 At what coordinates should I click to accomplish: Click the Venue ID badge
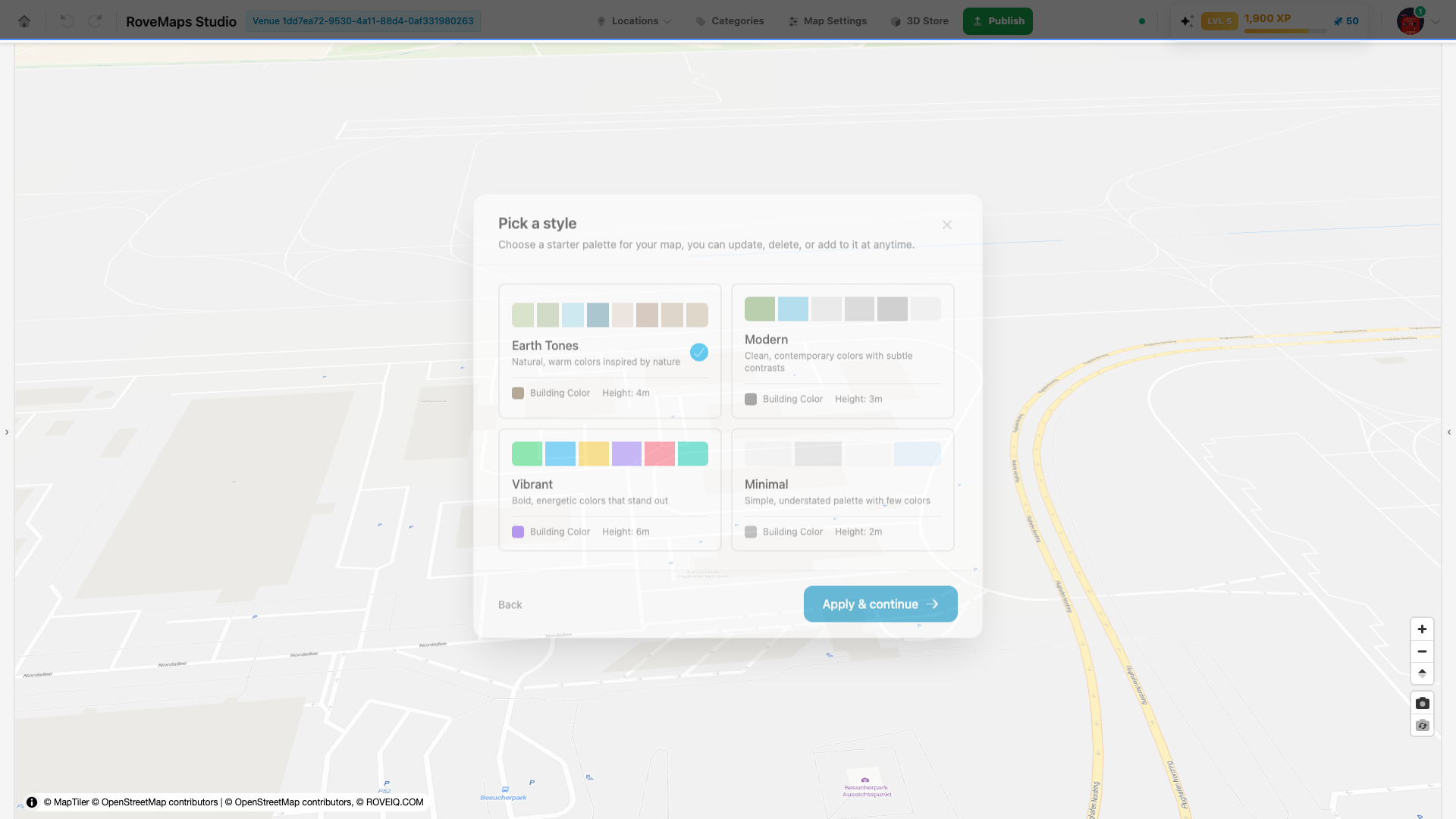(362, 21)
